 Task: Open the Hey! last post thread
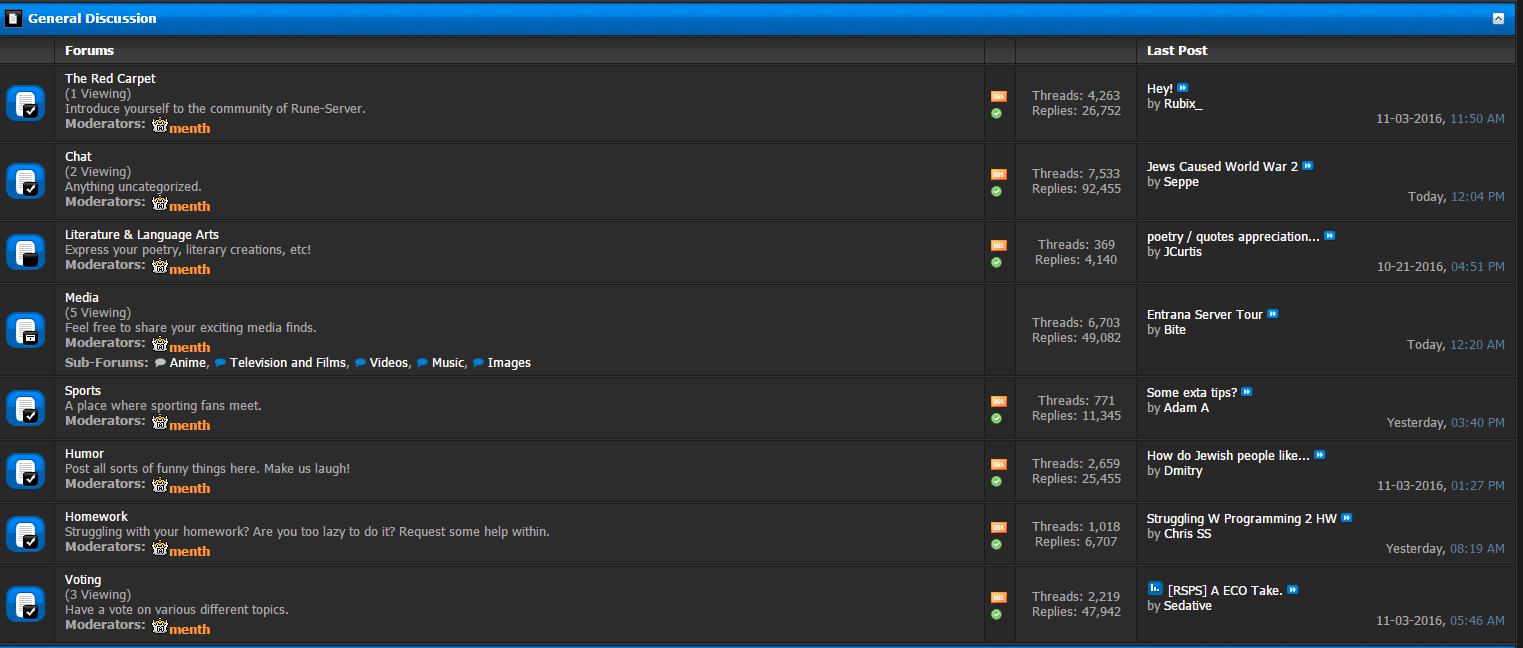1160,88
